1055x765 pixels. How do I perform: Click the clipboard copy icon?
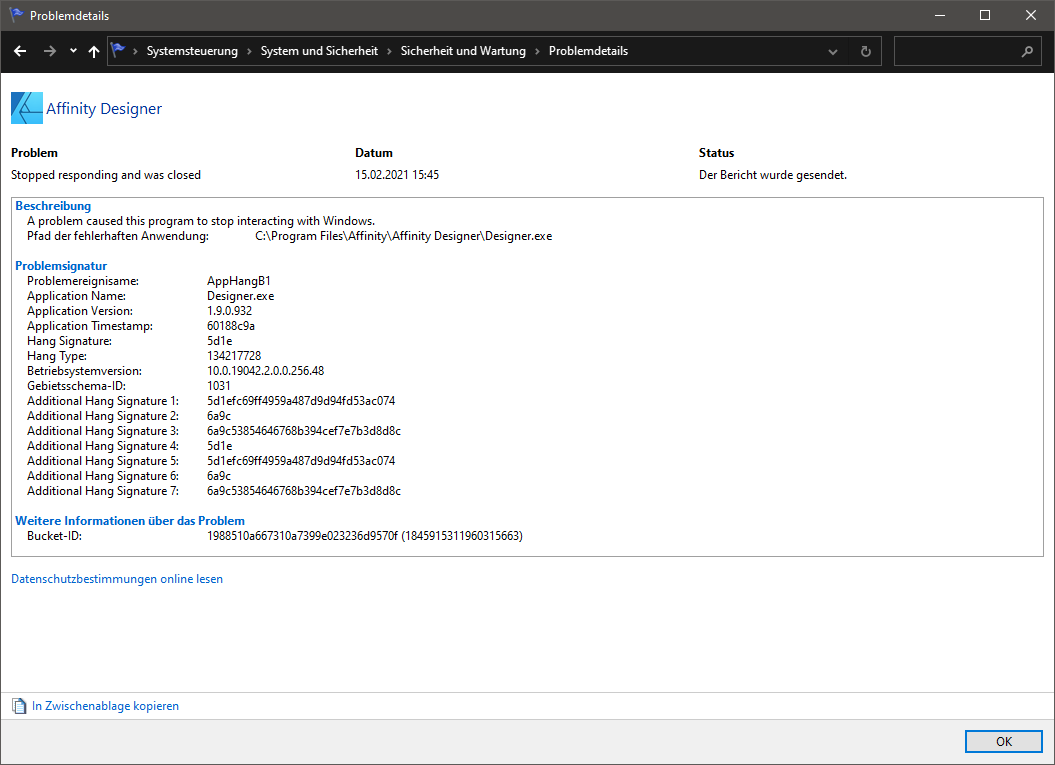tap(20, 706)
